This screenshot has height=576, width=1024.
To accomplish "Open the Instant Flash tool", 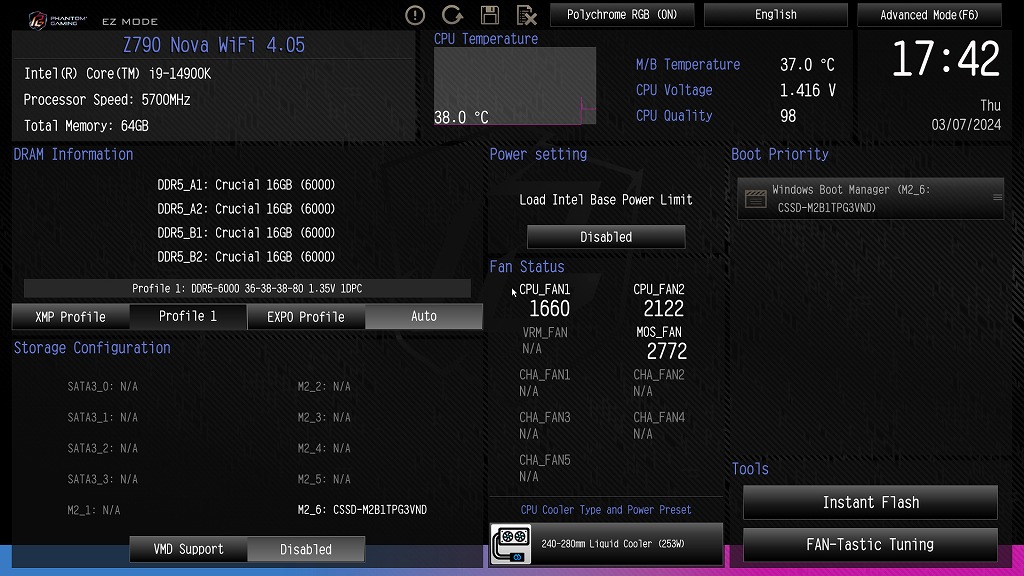I will tap(871, 502).
